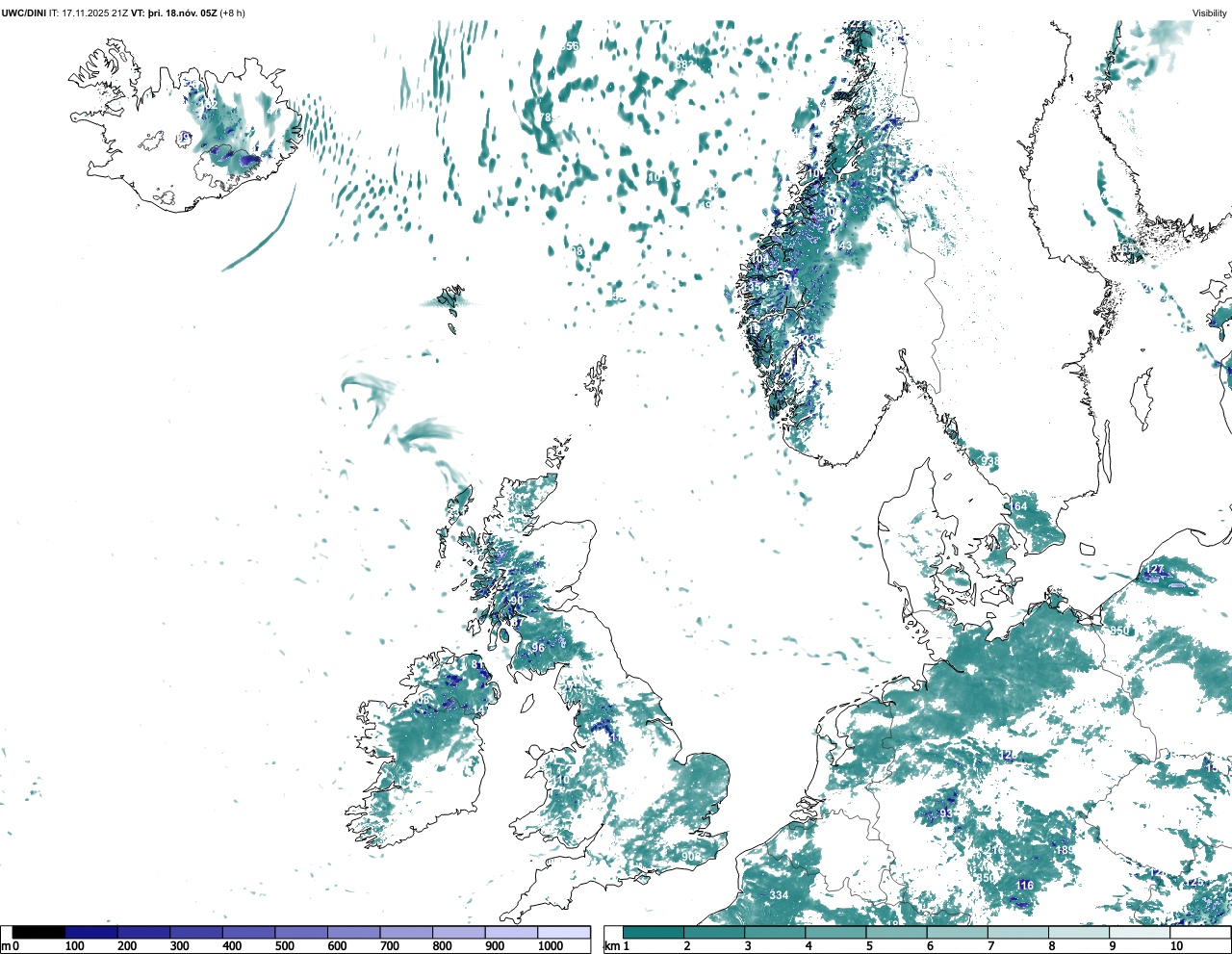
Task: Click the "96" value in southern Scotland
Action: pyautogui.click(x=538, y=648)
